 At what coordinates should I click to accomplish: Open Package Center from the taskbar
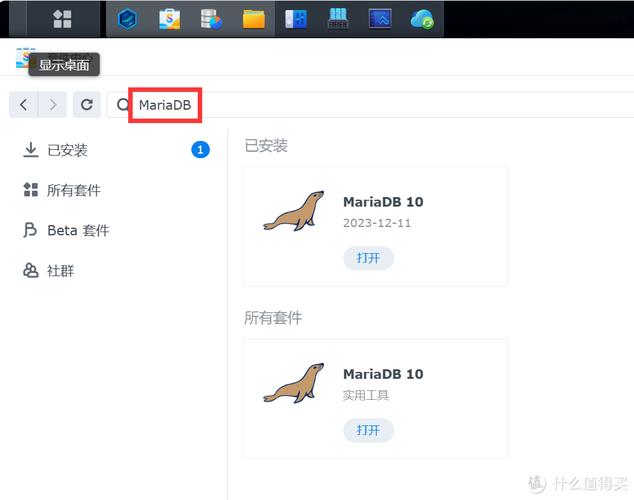169,19
